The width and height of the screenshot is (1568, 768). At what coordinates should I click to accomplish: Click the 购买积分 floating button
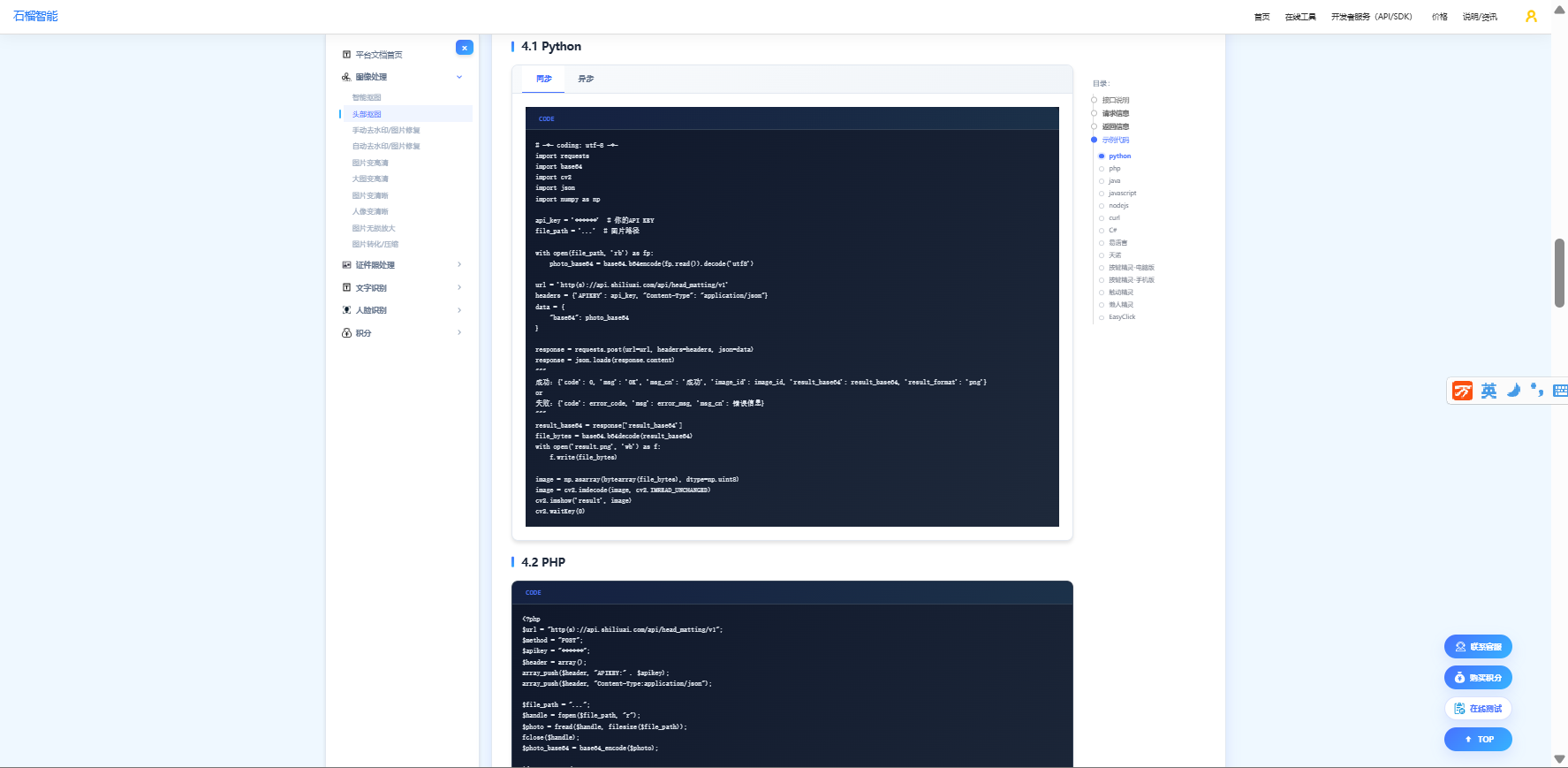point(1478,678)
